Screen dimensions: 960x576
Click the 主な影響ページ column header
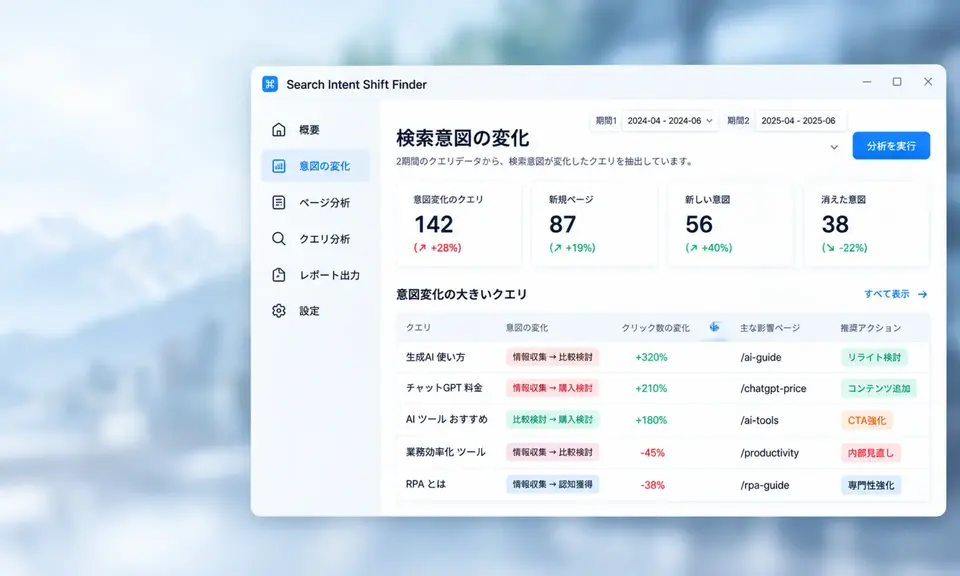(x=770, y=328)
